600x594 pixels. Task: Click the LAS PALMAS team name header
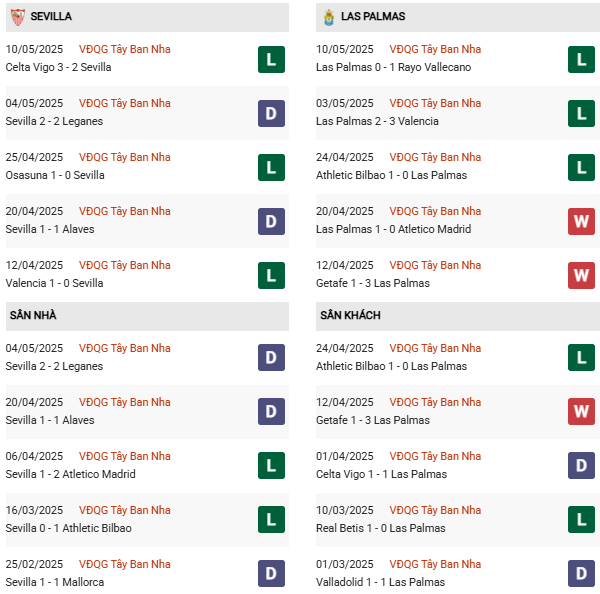click(x=373, y=16)
